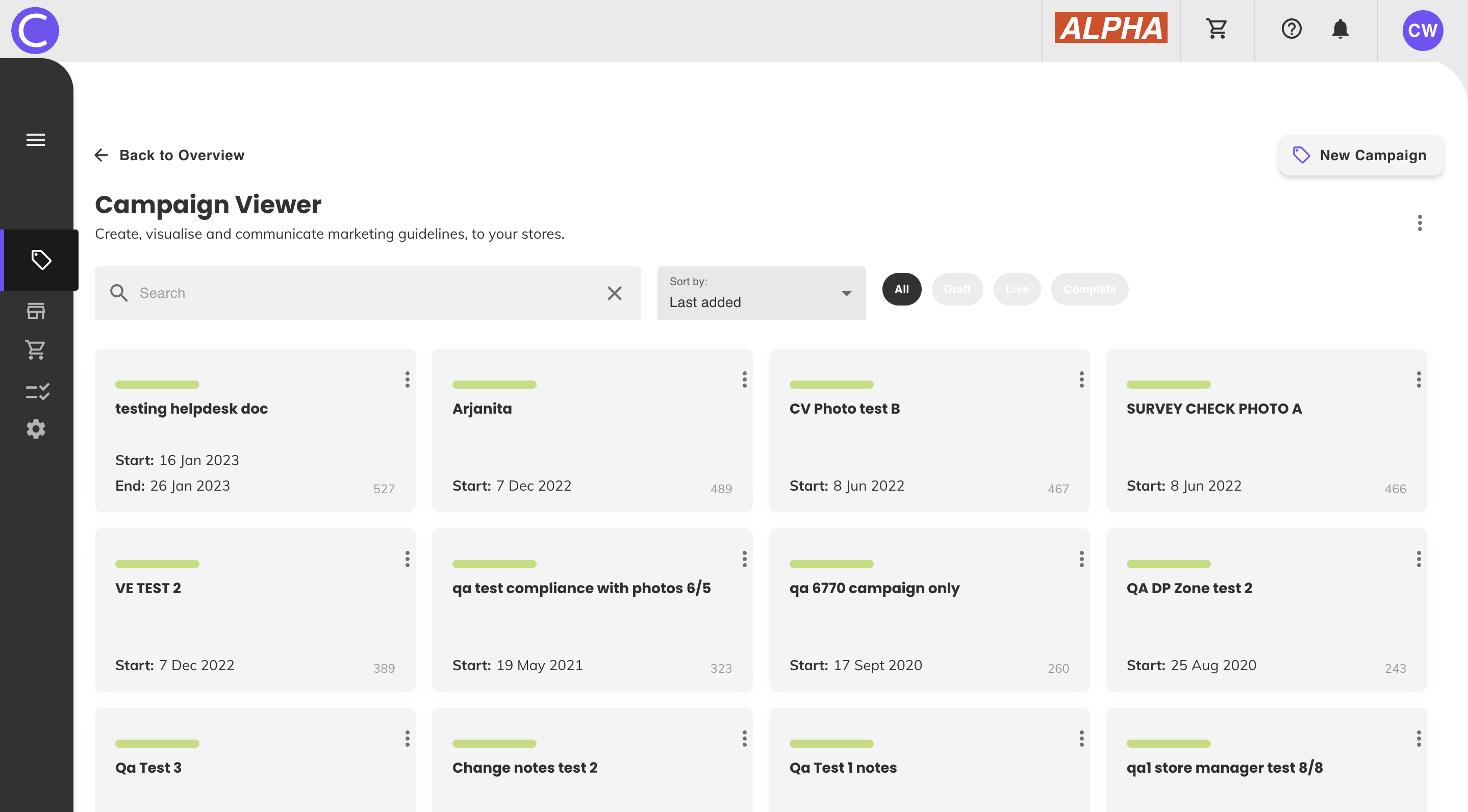Image resolution: width=1468 pixels, height=812 pixels.
Task: Click the New Campaign button
Action: point(1360,155)
